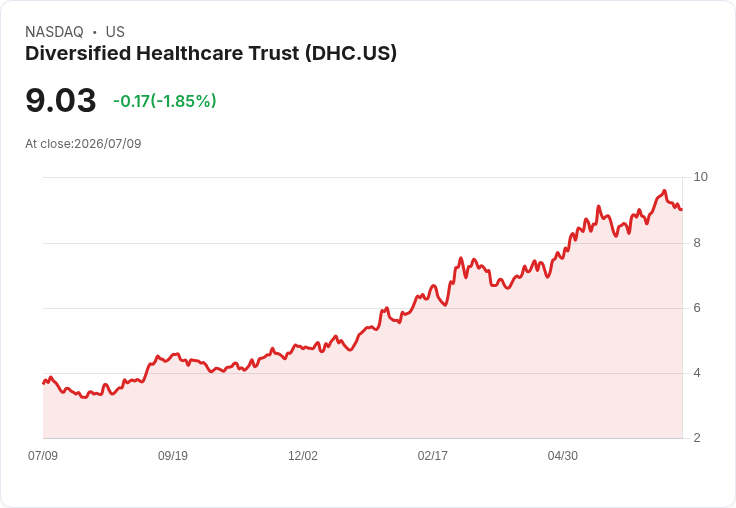Select the 9.03 current price

61,100
